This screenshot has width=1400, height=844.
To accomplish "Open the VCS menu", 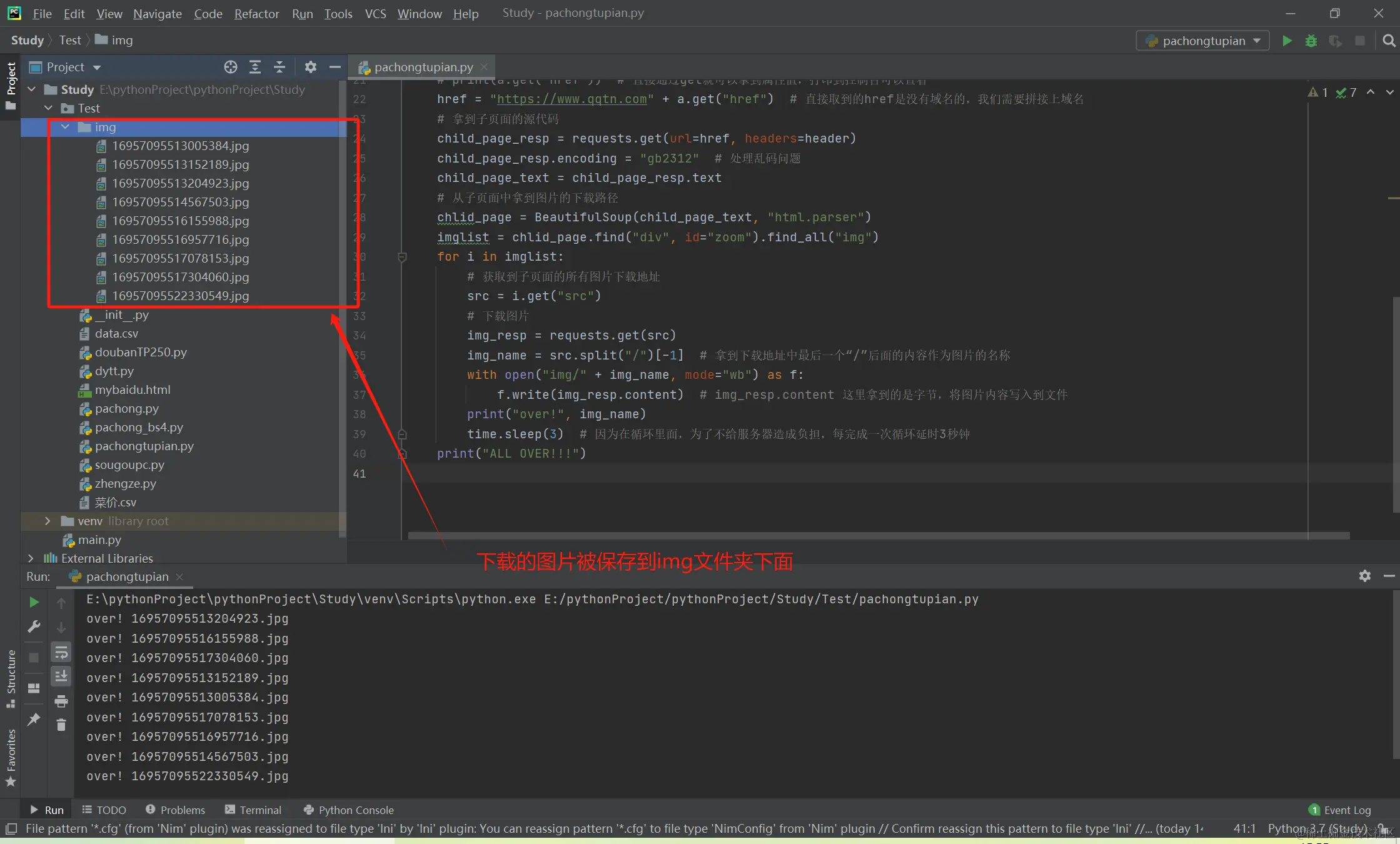I will pos(375,13).
